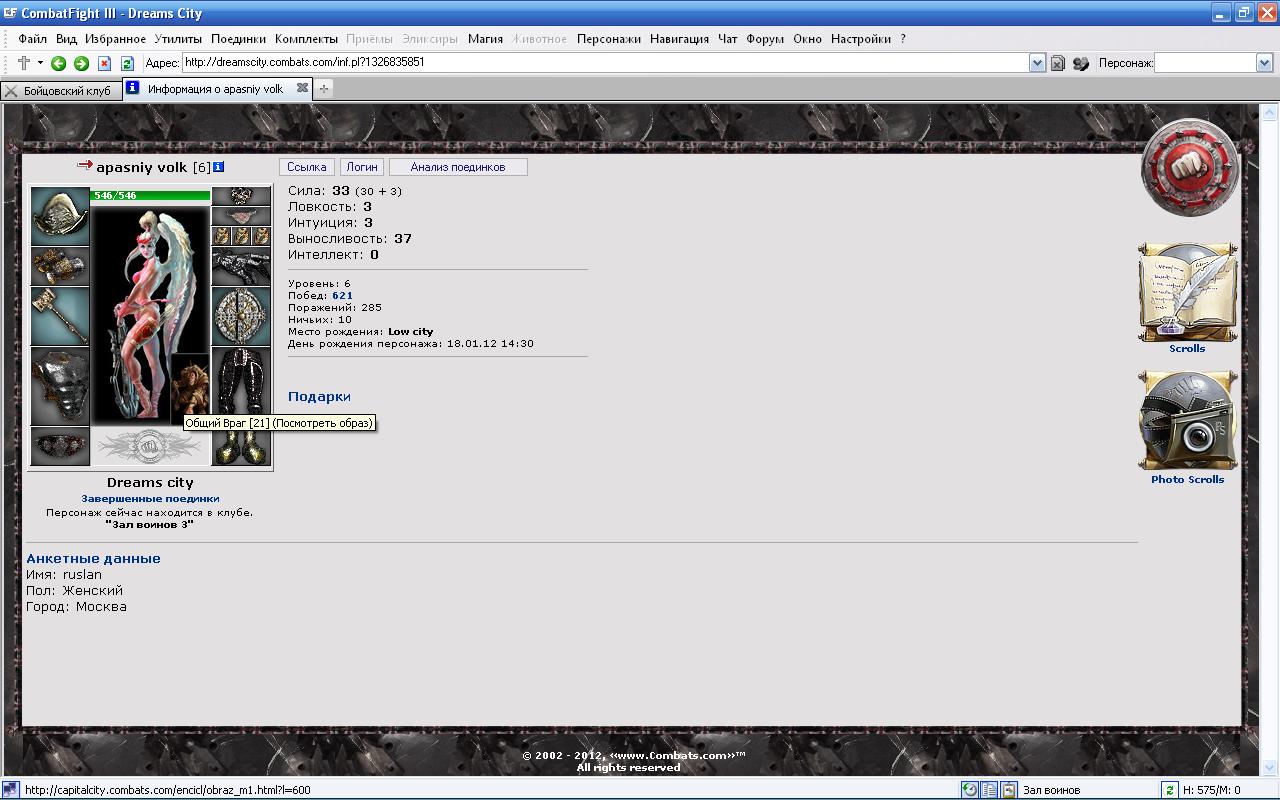Open the Персонажи menu
The image size is (1280, 800).
608,39
